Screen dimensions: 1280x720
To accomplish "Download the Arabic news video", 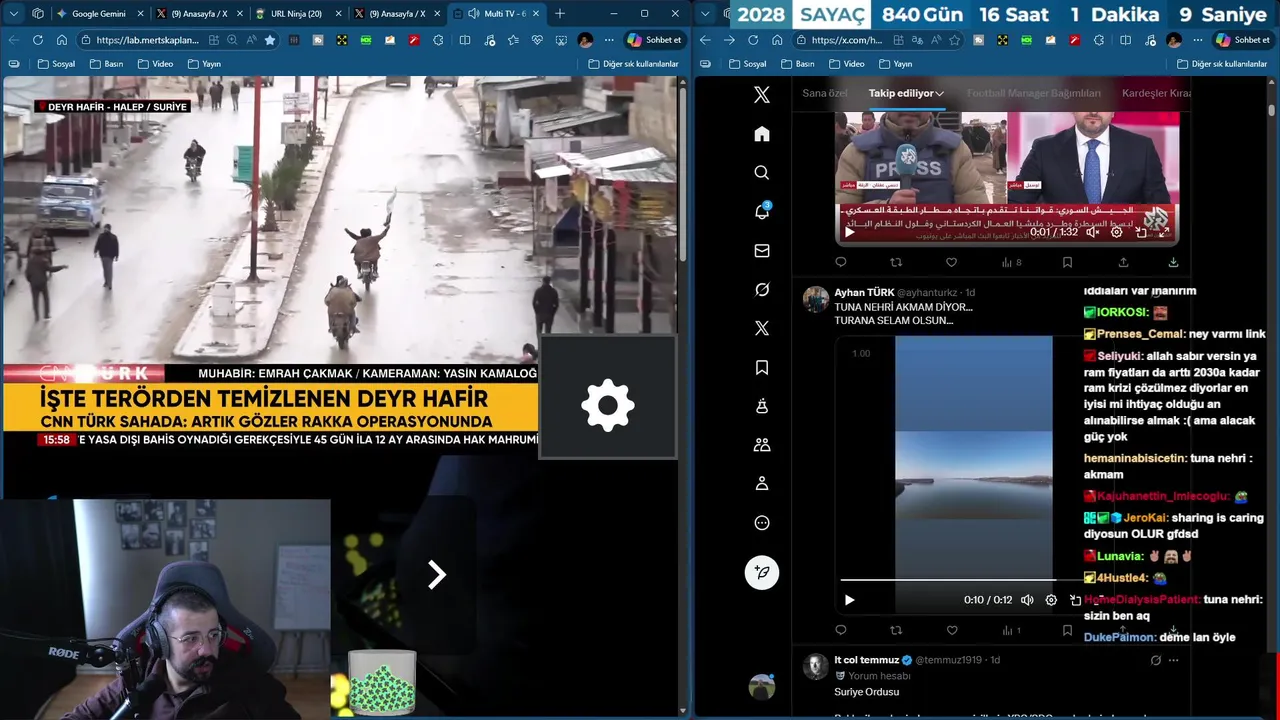I will click(x=1173, y=262).
